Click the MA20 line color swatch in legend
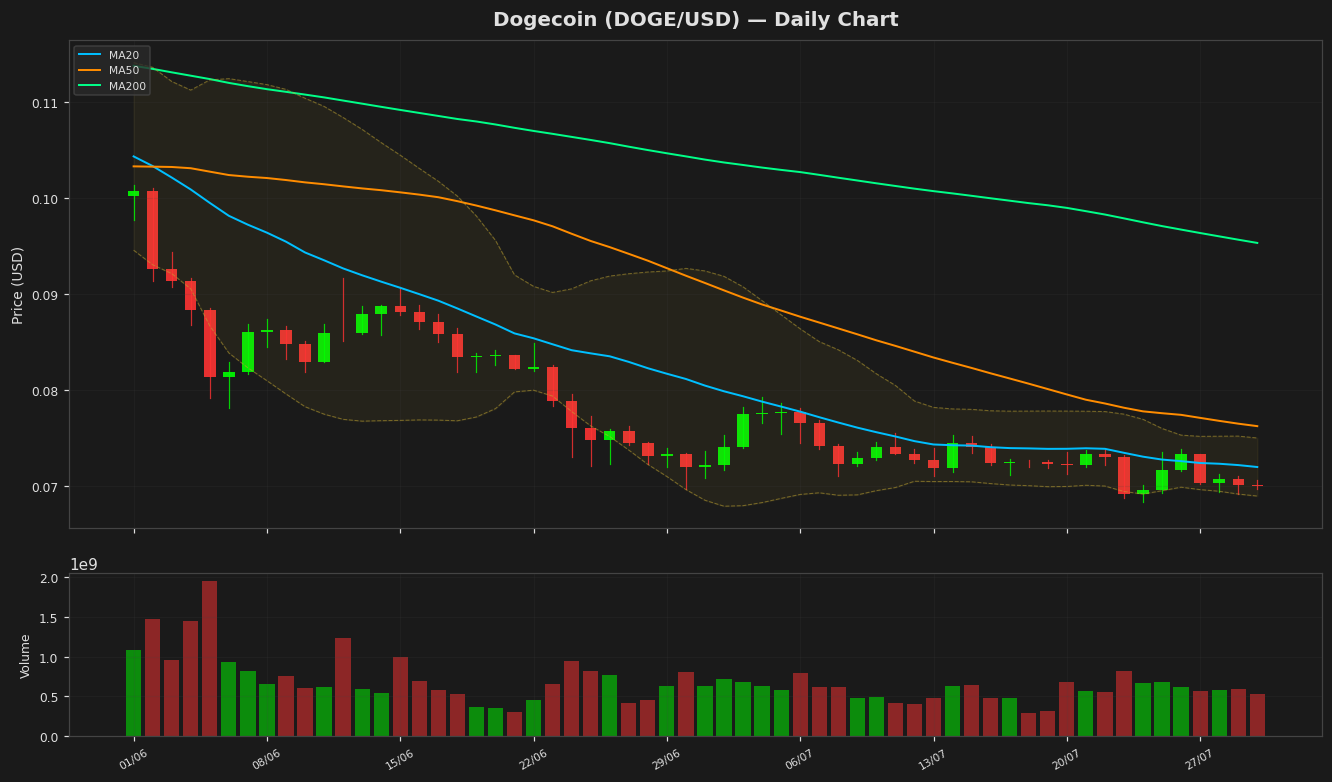Image resolution: width=1332 pixels, height=782 pixels. 91,55
